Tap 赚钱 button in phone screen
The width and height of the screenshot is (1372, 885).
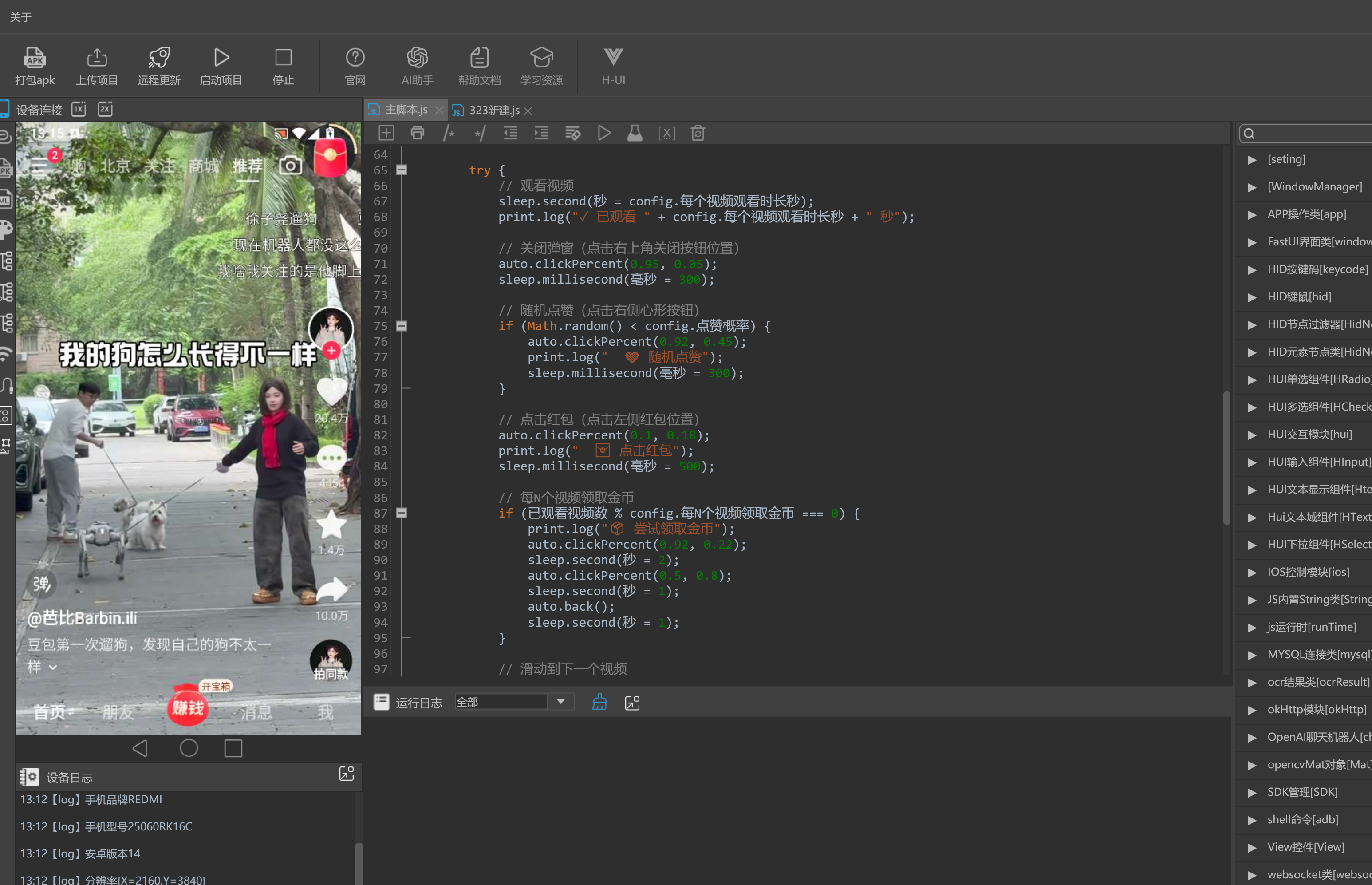[187, 708]
